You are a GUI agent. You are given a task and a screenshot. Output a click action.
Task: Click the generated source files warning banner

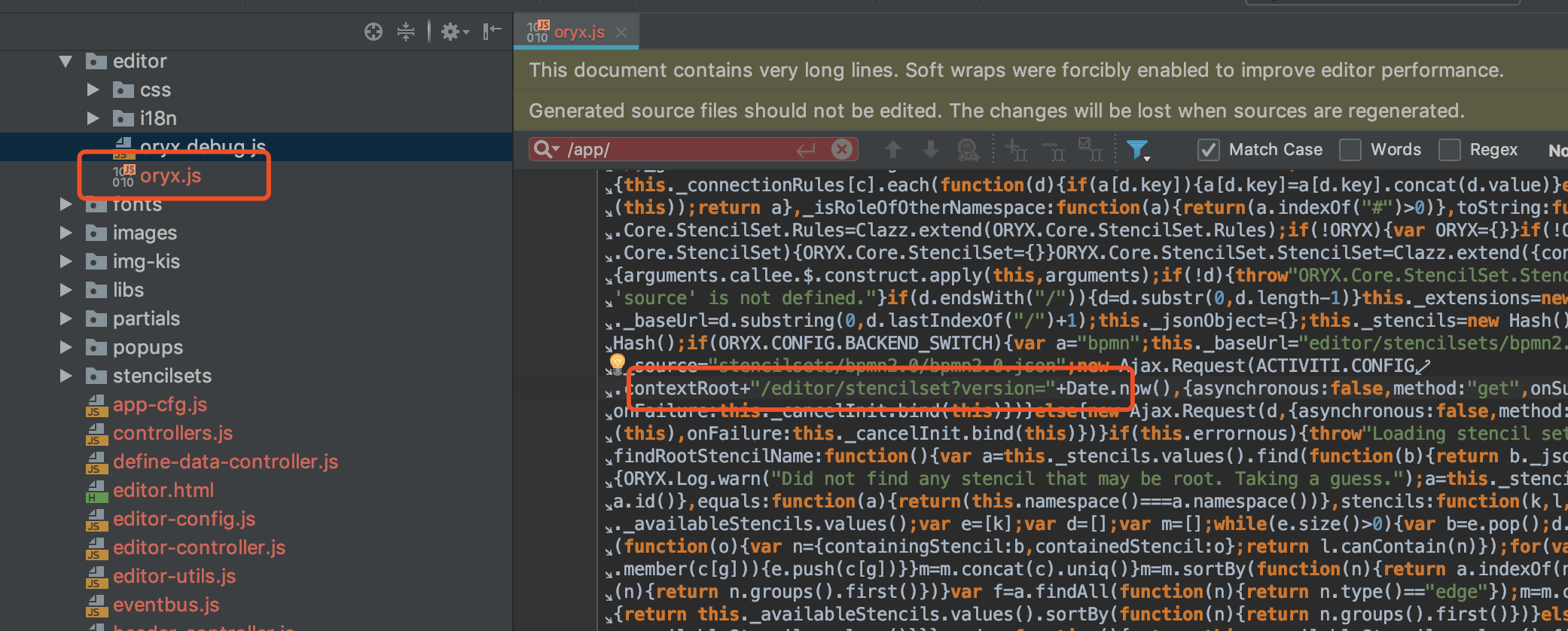(1041, 111)
